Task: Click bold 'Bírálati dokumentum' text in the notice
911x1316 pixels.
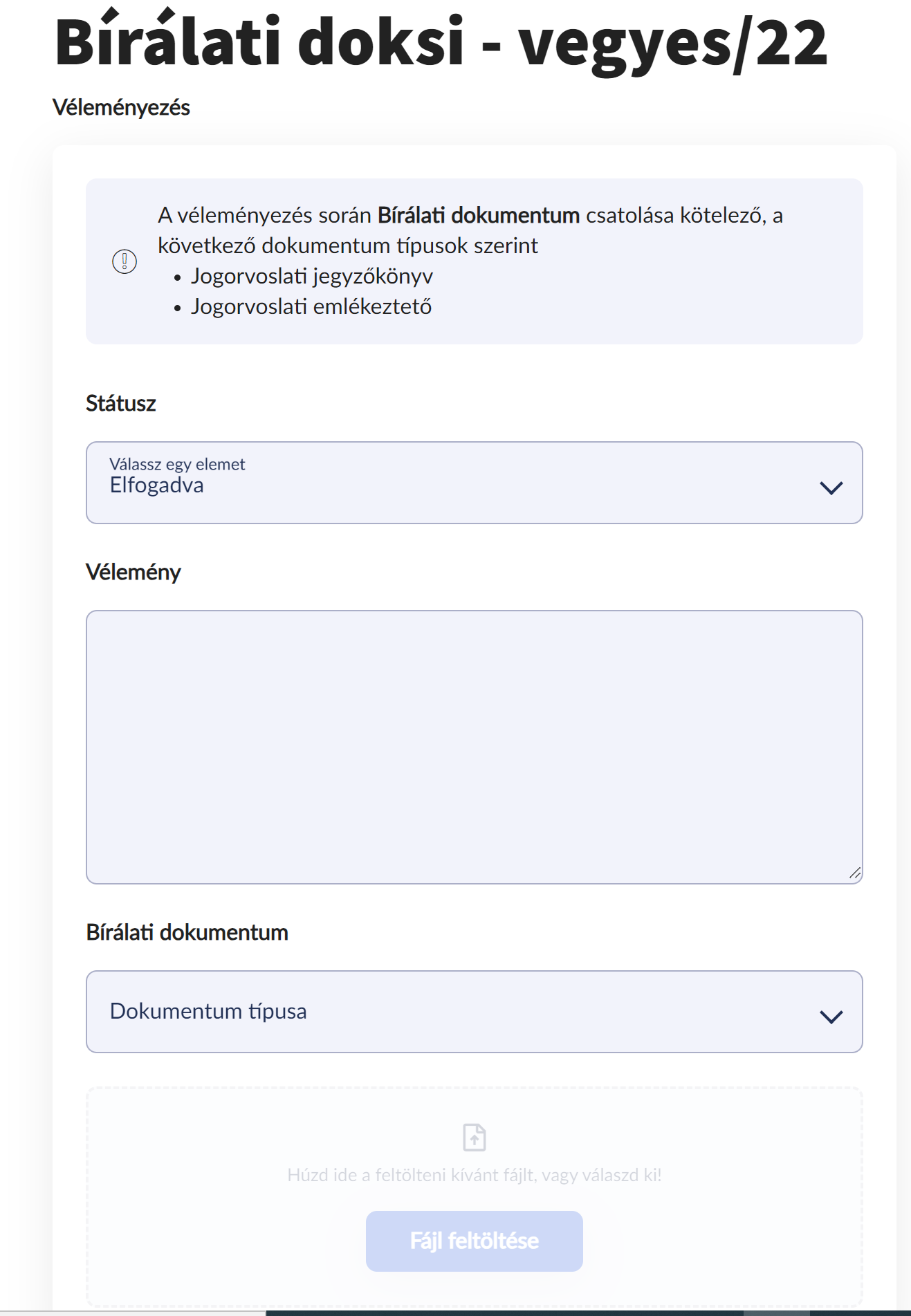Action: [478, 216]
